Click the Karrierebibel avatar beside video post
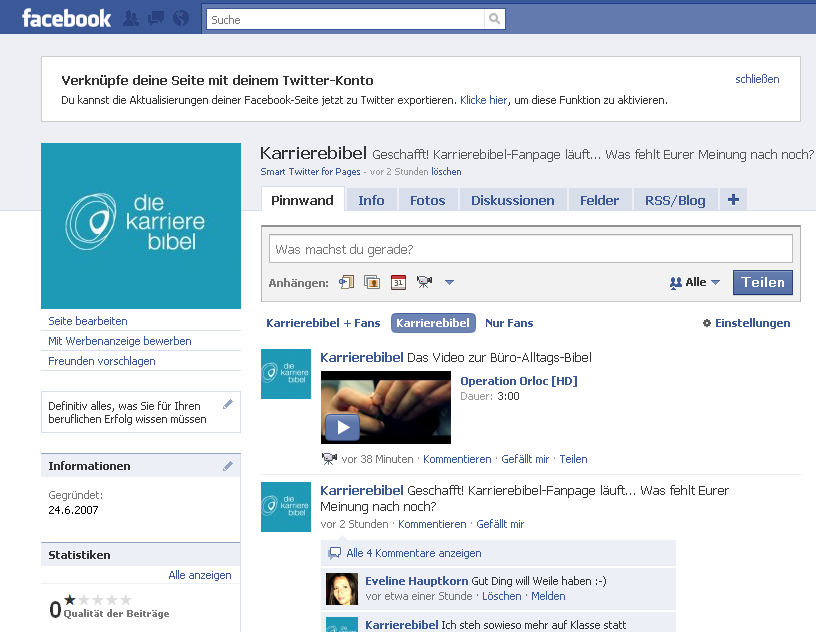Screen dimensions: 816x632 286,374
